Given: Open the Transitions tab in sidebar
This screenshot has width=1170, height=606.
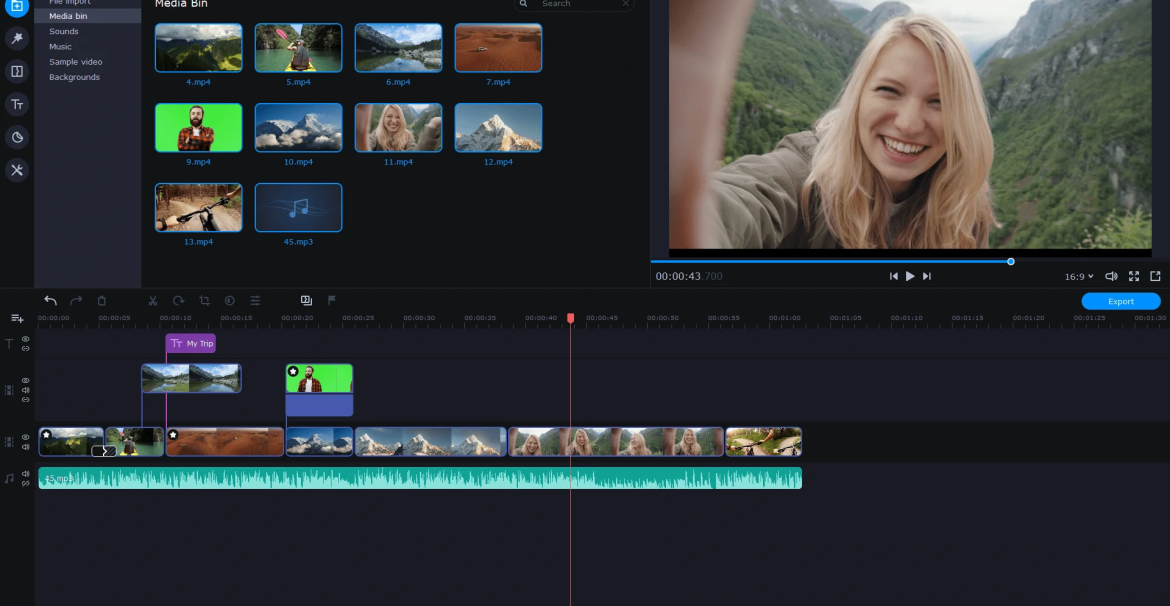Looking at the screenshot, I should (16, 72).
